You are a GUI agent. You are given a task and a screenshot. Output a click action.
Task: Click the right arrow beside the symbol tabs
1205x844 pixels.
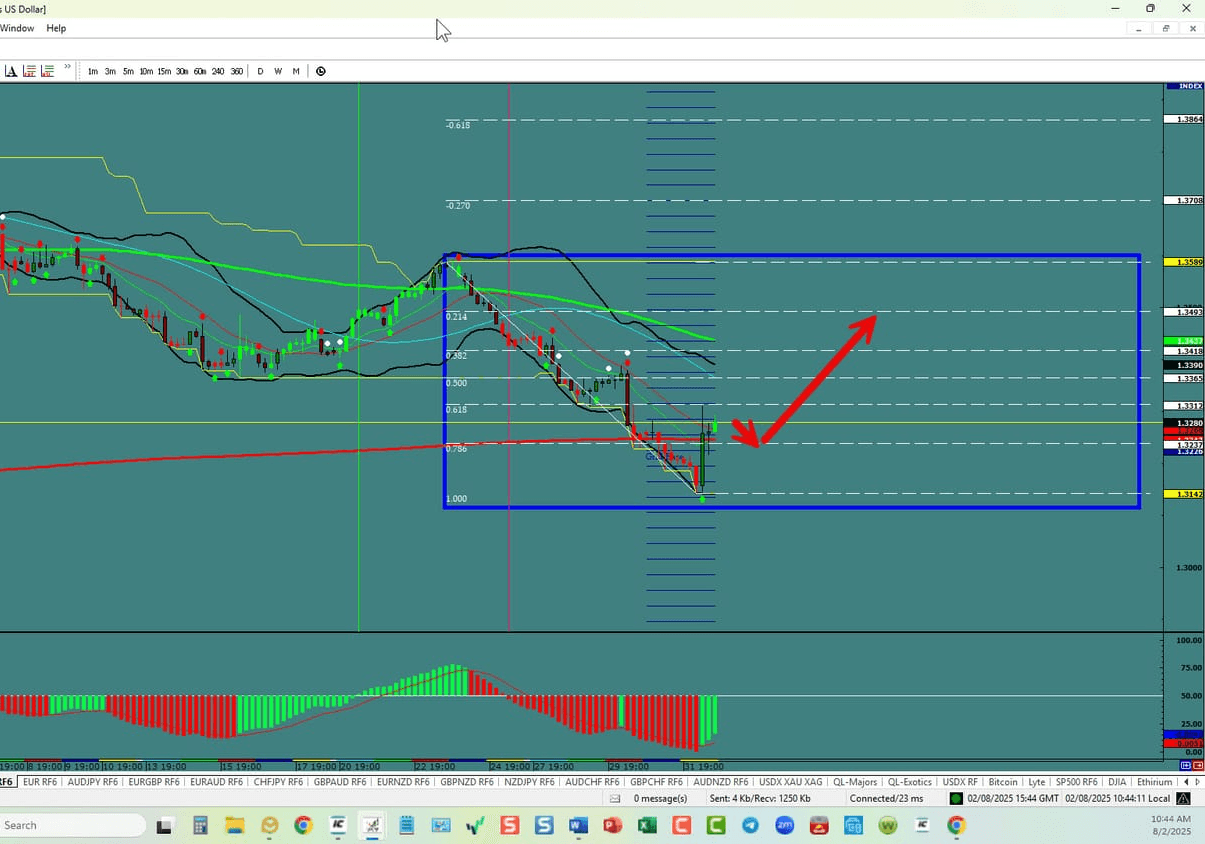point(1197,782)
